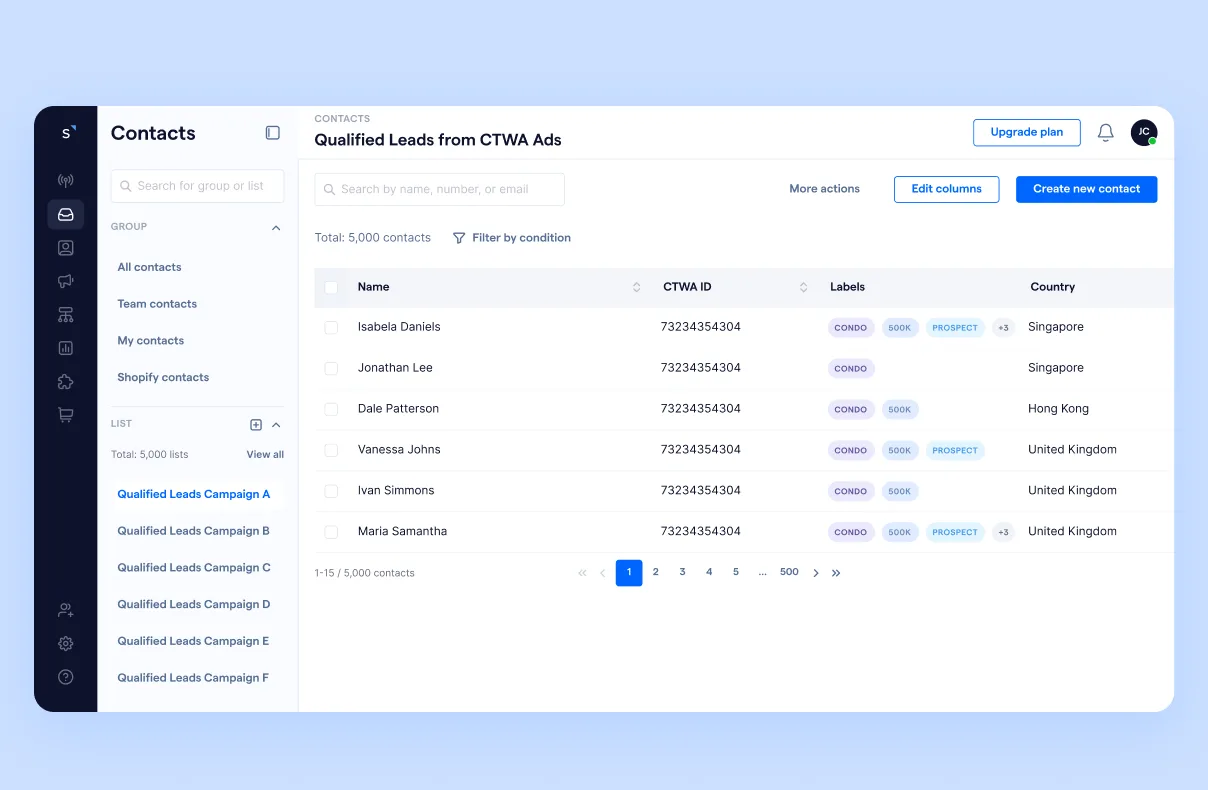Open the notifications bell
The width and height of the screenshot is (1208, 790).
tap(1106, 133)
